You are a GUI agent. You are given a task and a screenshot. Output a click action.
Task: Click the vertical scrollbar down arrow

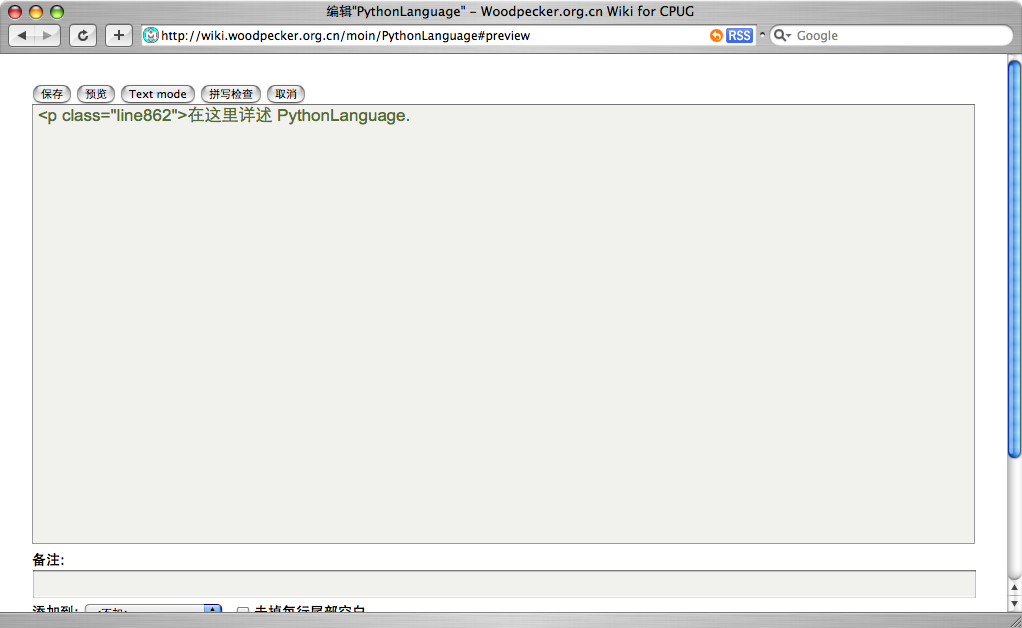[x=1014, y=603]
